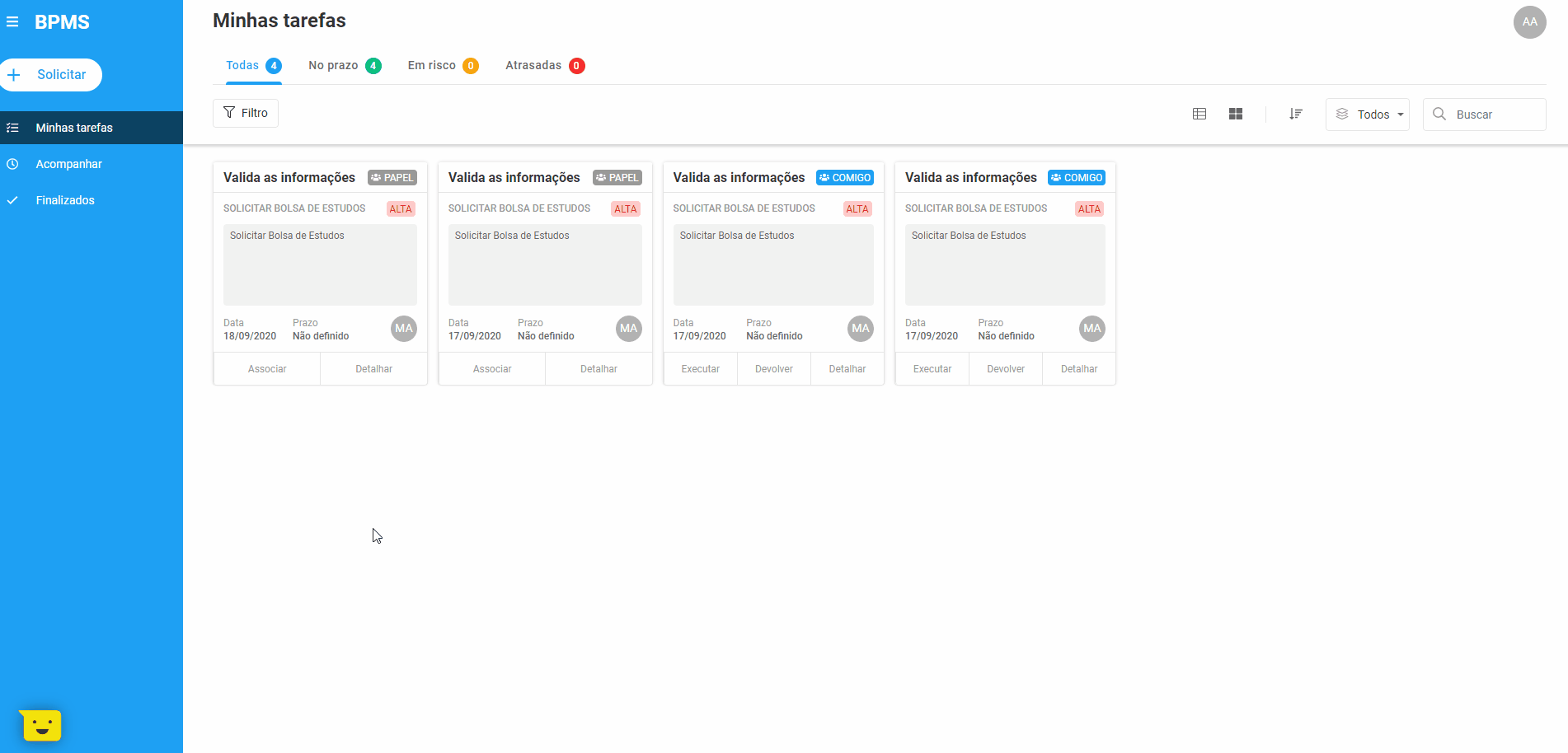This screenshot has width=1568, height=753.
Task: Click Associar on the second PAPEL card
Action: tap(492, 369)
